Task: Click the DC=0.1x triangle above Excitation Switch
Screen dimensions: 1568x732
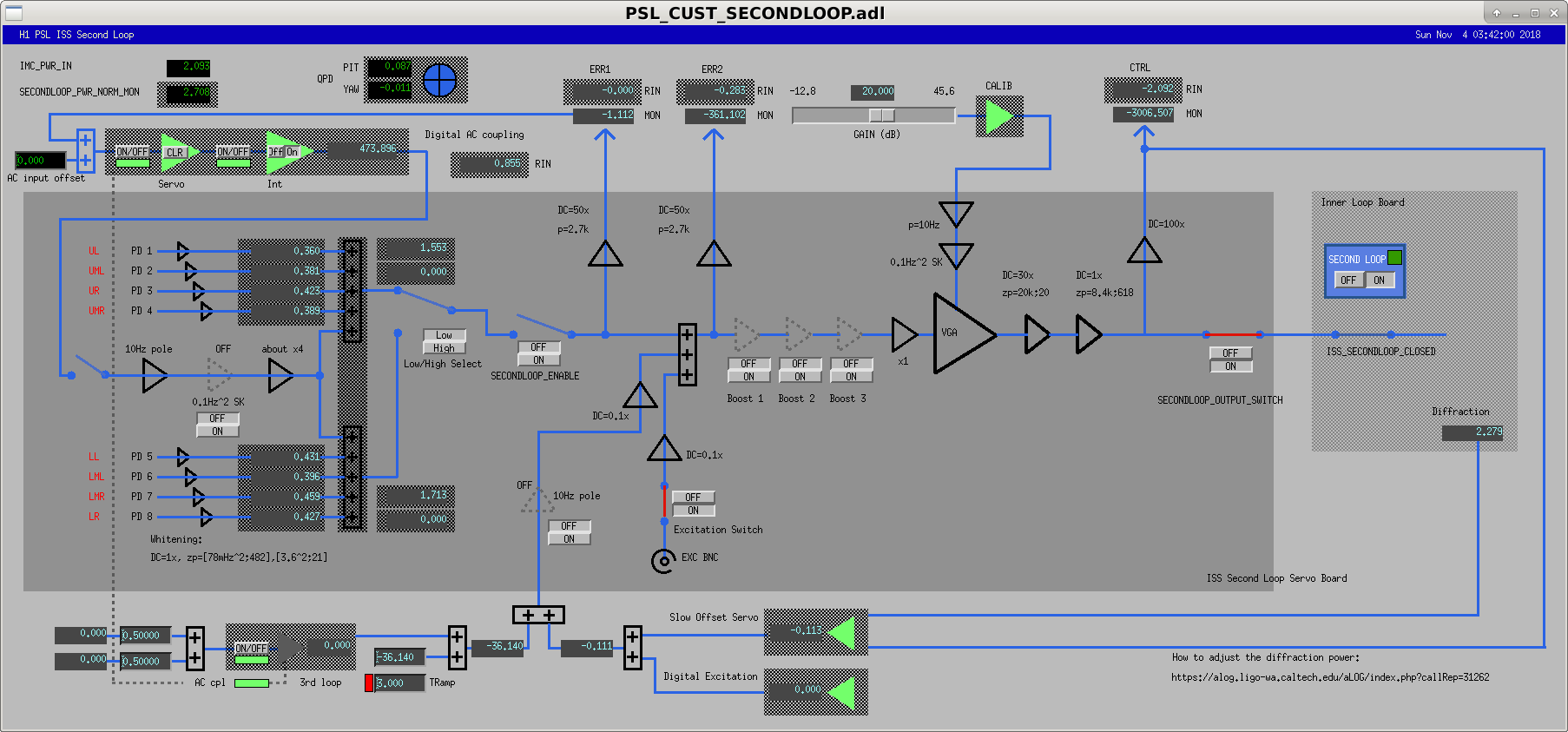Action: click(x=664, y=448)
